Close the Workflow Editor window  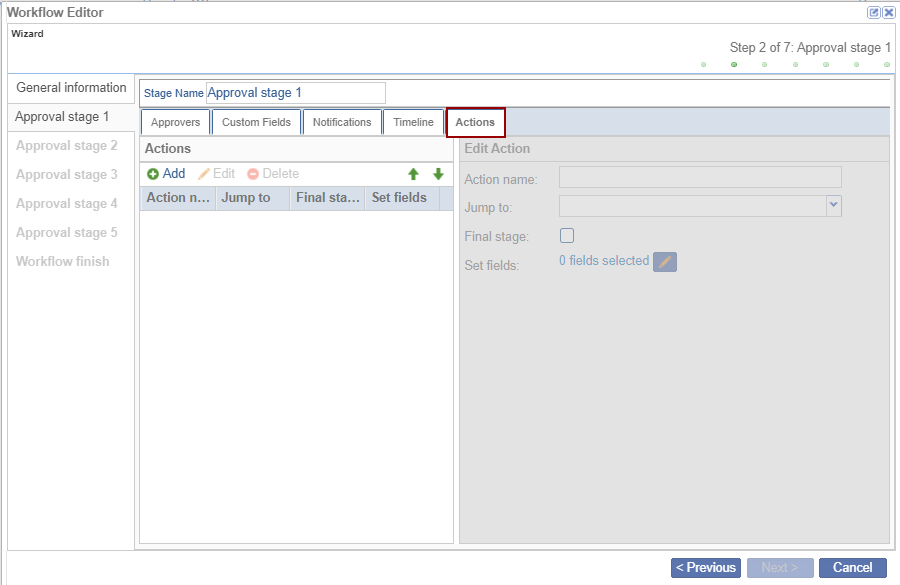click(888, 12)
